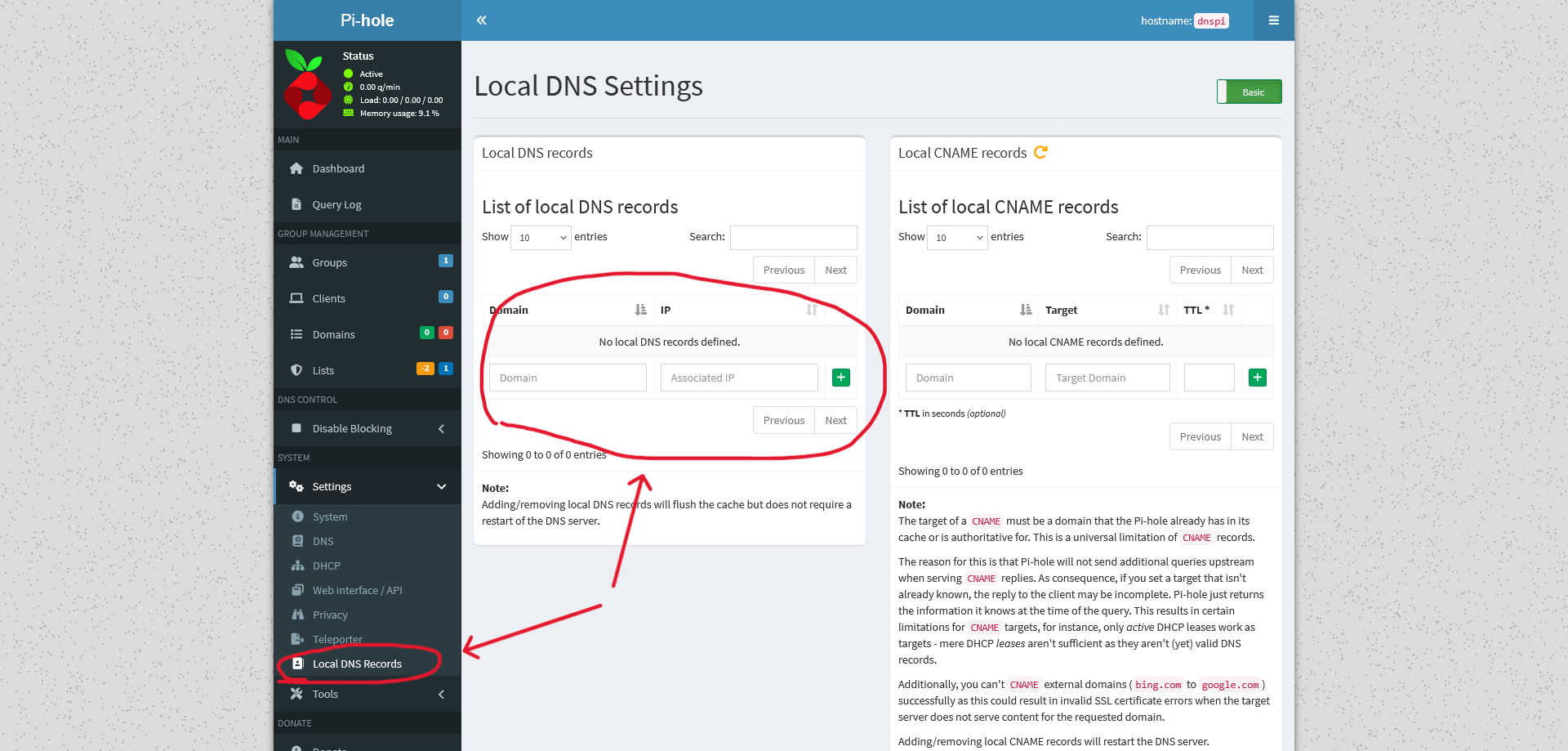1568x751 pixels.
Task: Click Search box for CNAME records
Action: [1210, 238]
